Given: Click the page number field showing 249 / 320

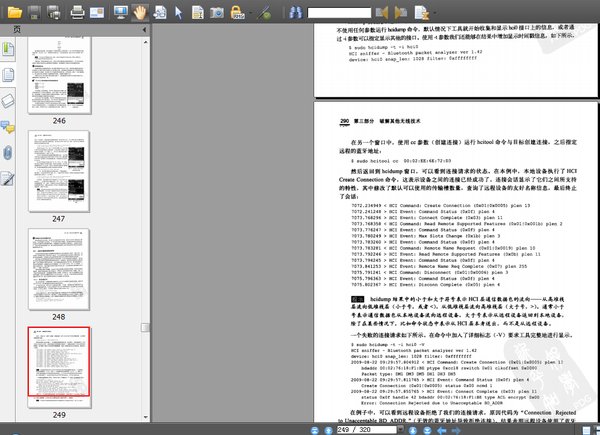Looking at the screenshot, I should pyautogui.click(x=366, y=430).
